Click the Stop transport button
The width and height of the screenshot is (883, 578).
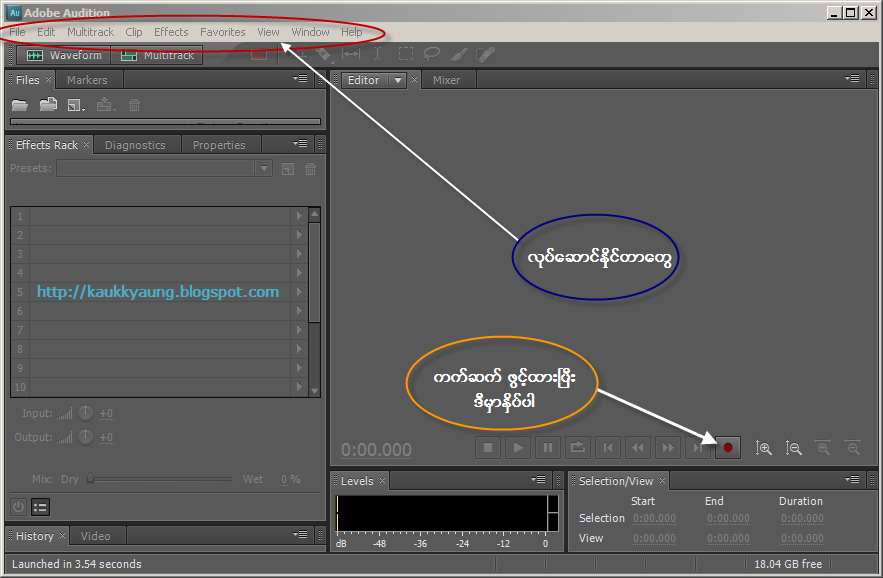488,448
